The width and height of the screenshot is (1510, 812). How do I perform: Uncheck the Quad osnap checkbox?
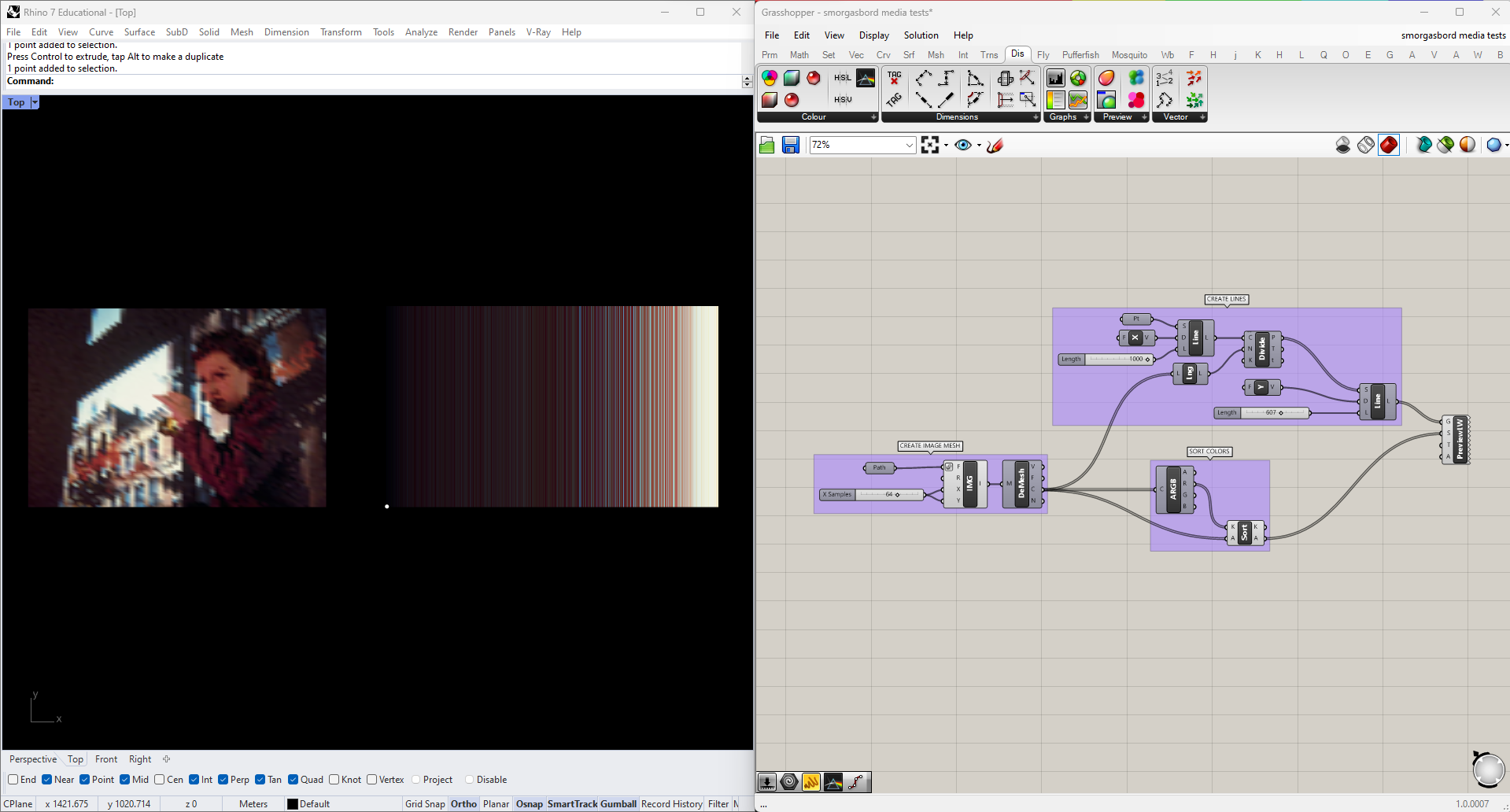click(293, 780)
